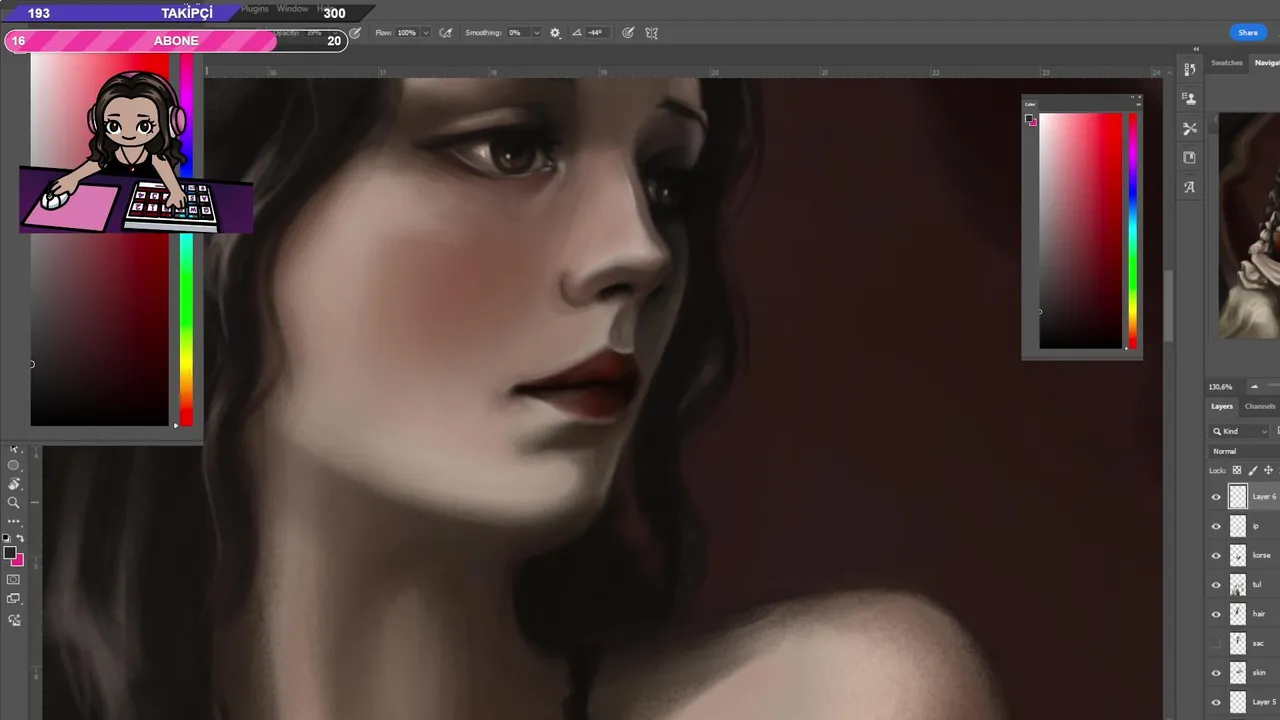Open smoothing options gear

[555, 33]
